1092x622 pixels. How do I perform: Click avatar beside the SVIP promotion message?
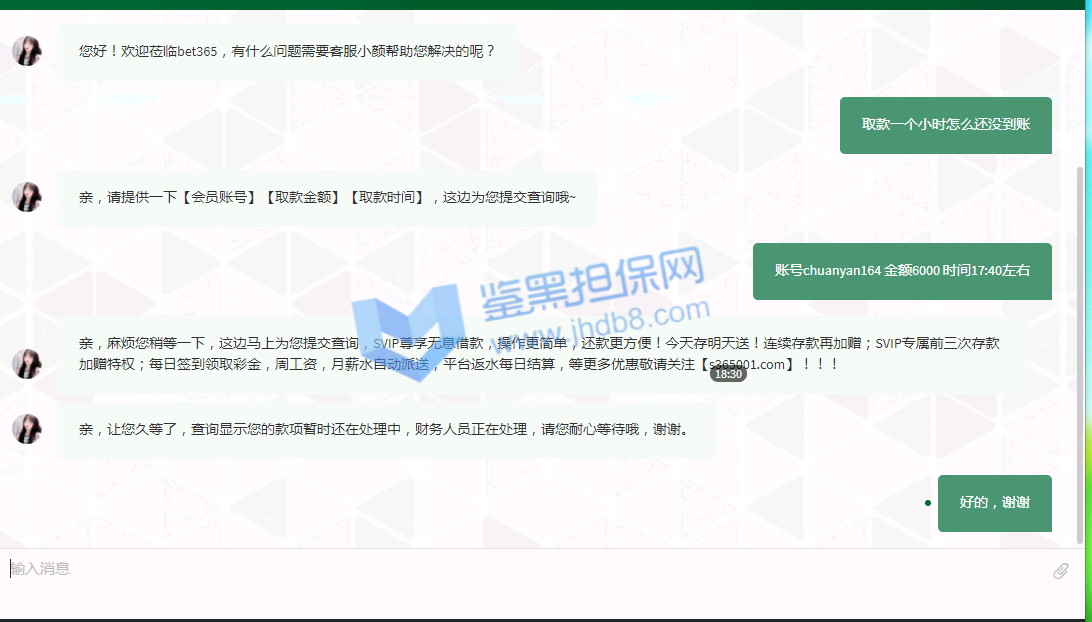click(x=27, y=363)
